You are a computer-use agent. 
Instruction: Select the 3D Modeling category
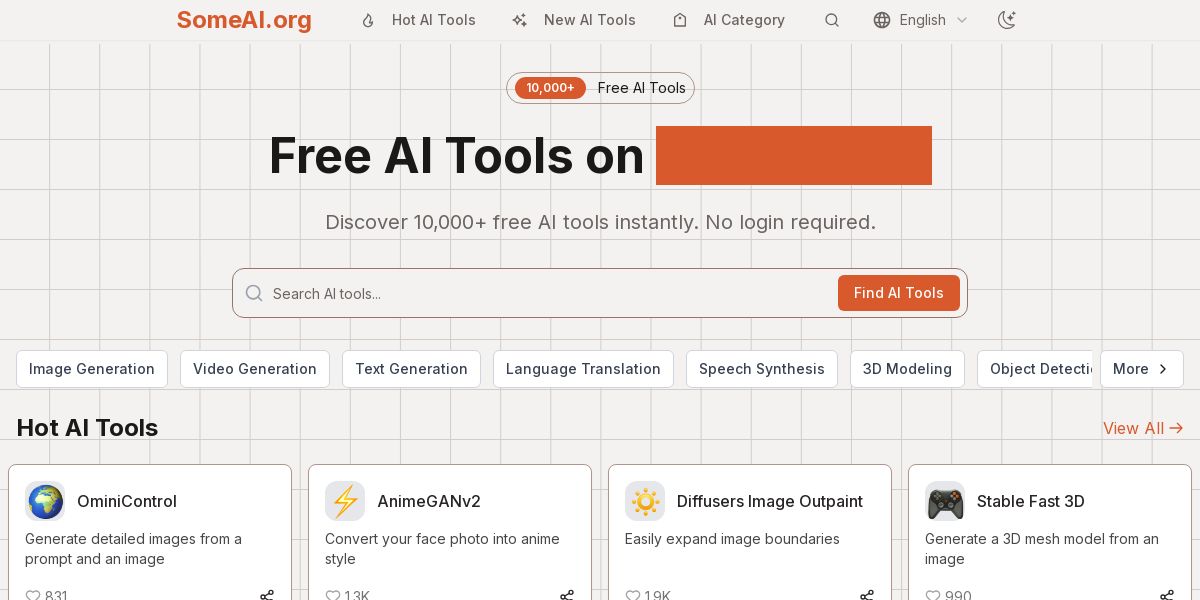point(907,369)
